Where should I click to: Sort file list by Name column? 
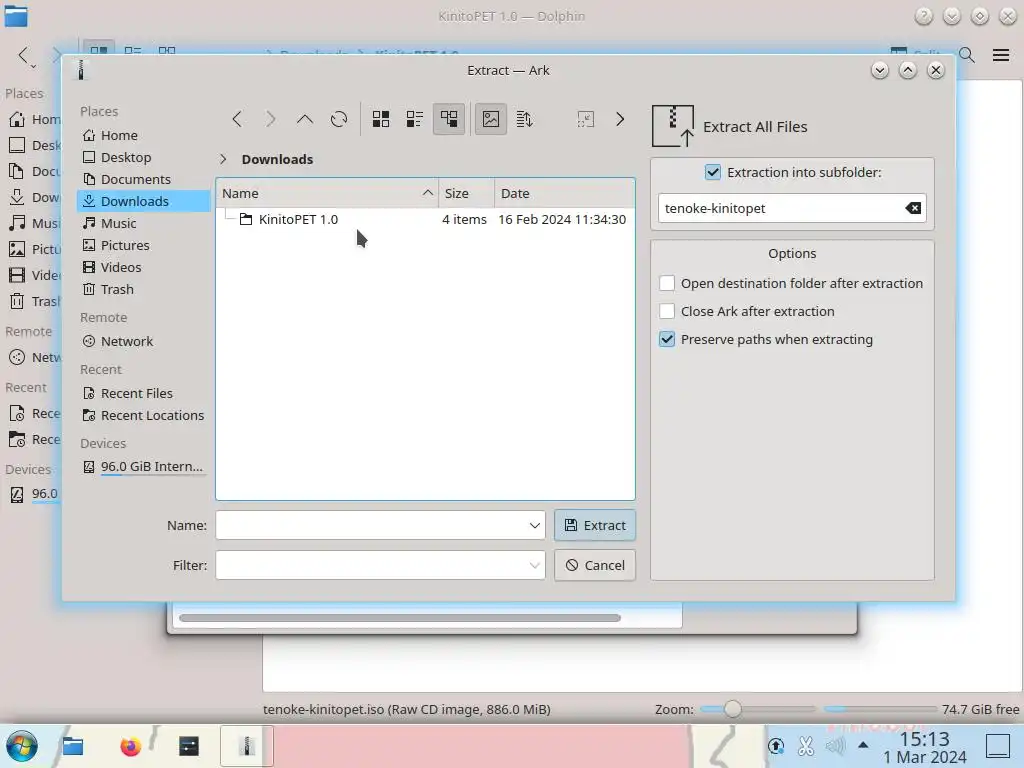[327, 193]
